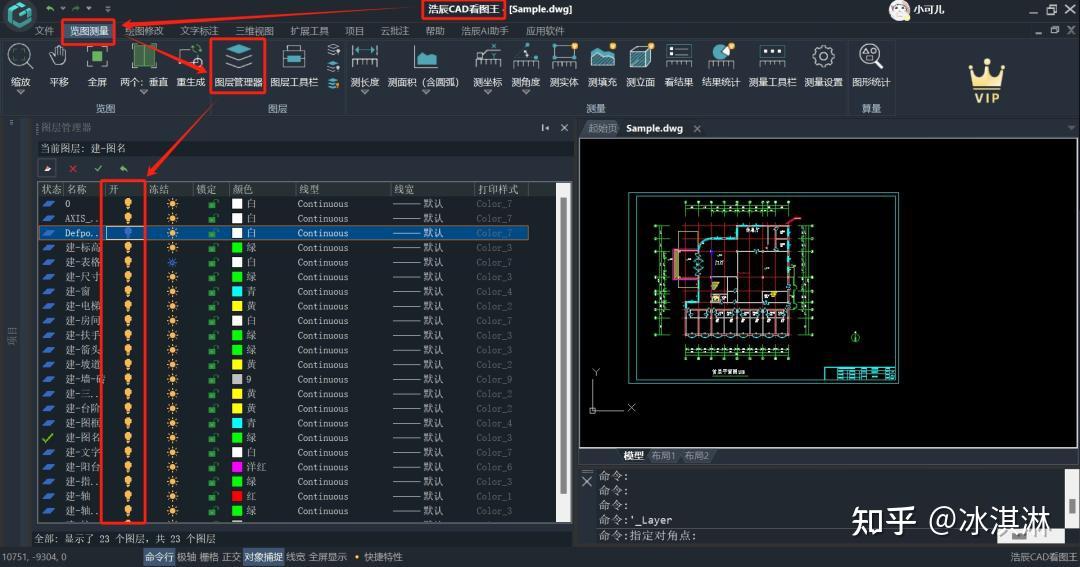The image size is (1080, 567).
Task: Click the layer list vertical scrollbar
Action: pyautogui.click(x=563, y=344)
